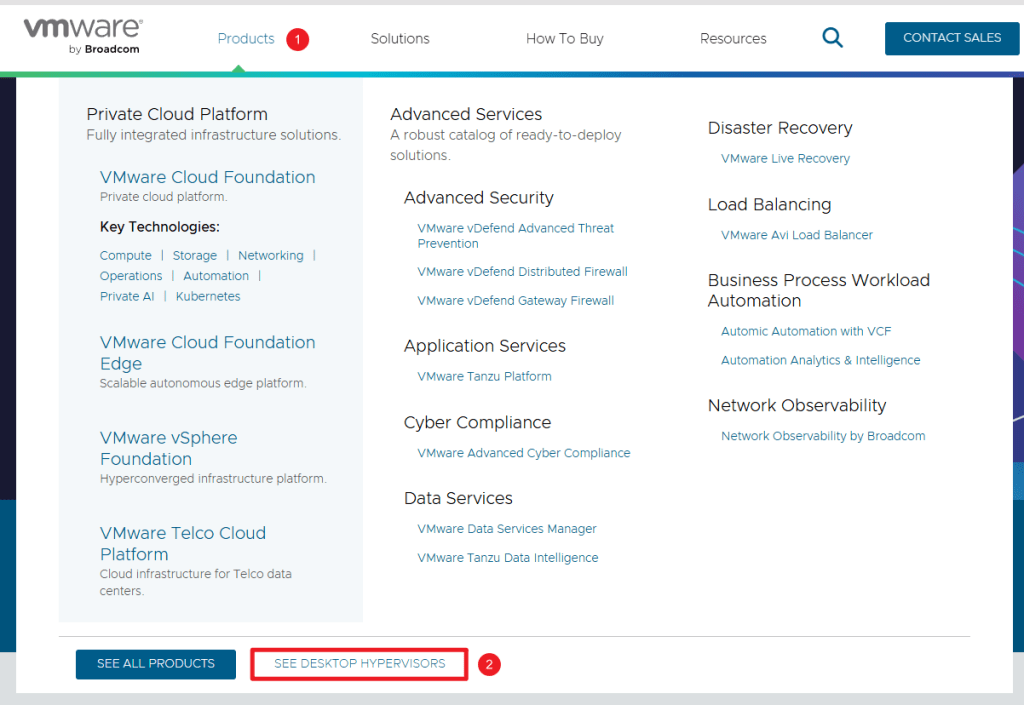Select the Automation technology link
The height and width of the screenshot is (705, 1024).
click(x=216, y=275)
